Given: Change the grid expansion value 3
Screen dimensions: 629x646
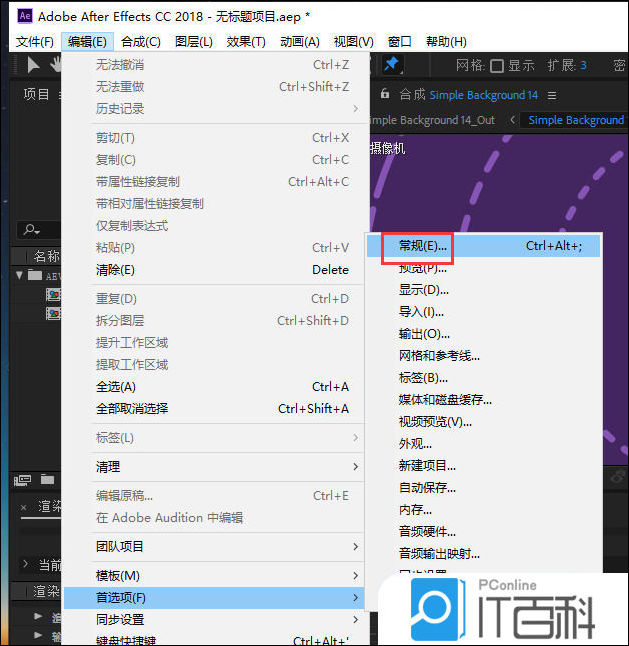Looking at the screenshot, I should [x=583, y=65].
